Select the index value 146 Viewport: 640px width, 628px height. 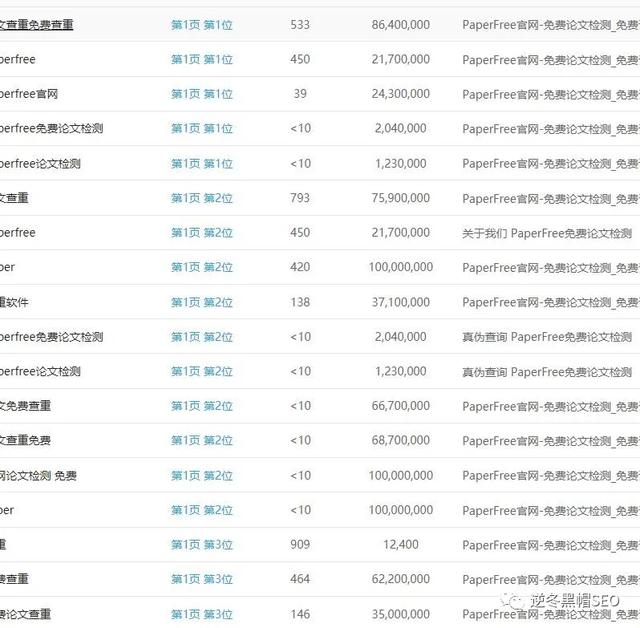pos(300,614)
